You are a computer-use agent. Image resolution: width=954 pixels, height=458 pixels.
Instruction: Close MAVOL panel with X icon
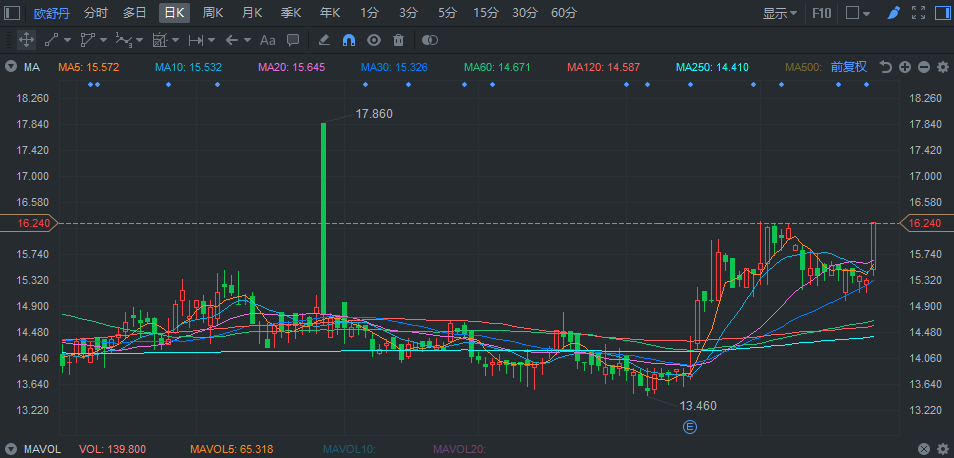(x=924, y=449)
